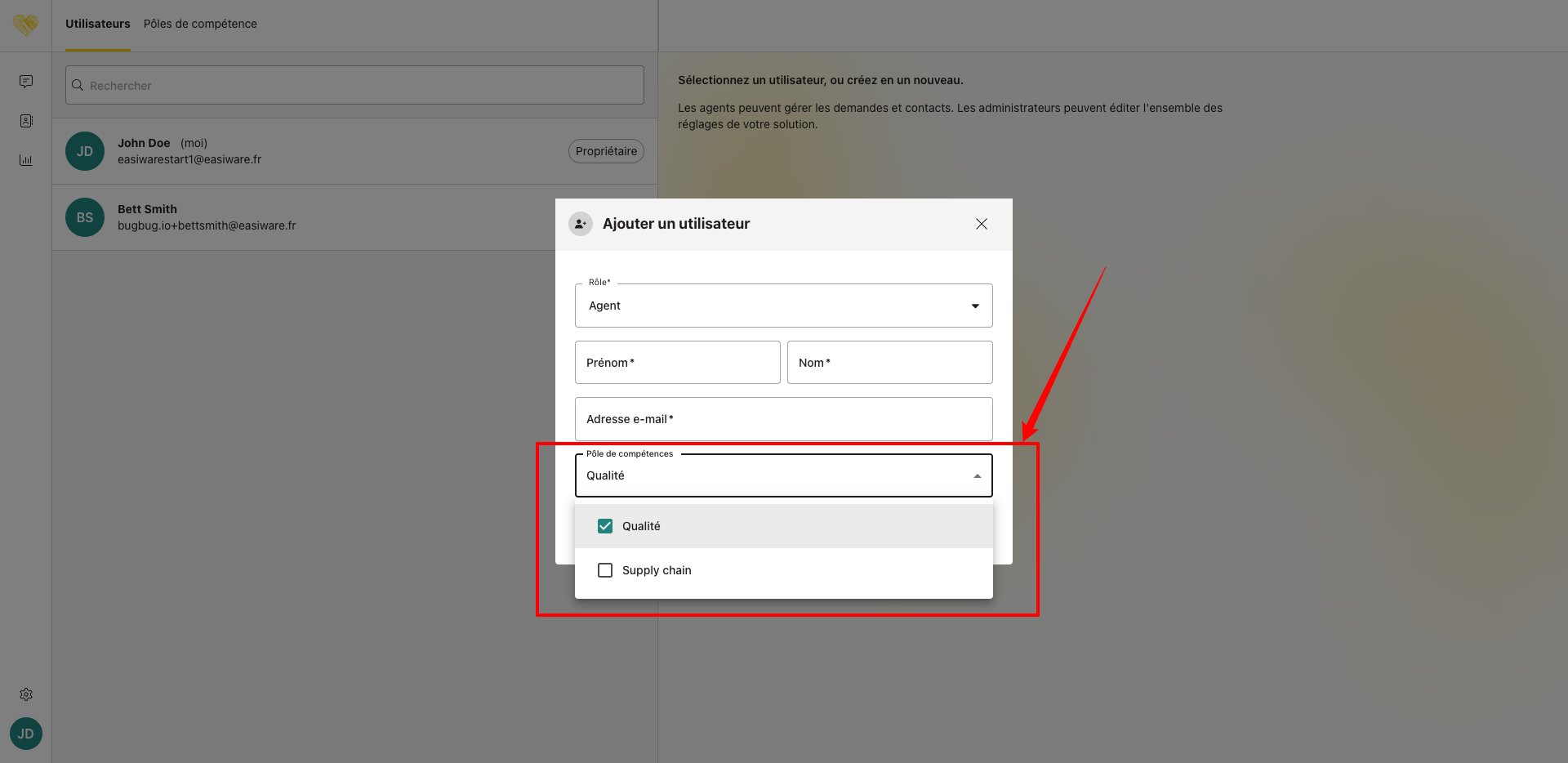1568x763 pixels.
Task: Click the add-user icon in dialog header
Action: click(x=581, y=224)
